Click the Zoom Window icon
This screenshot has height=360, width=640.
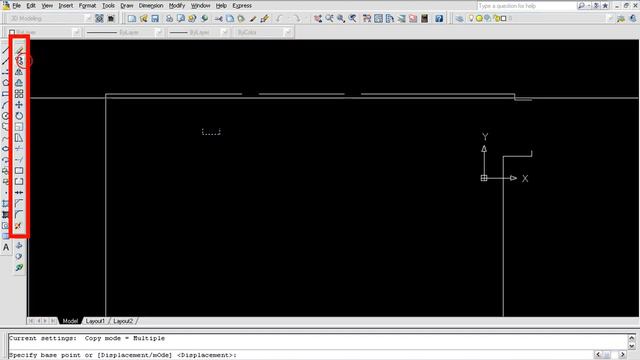pos(341,18)
